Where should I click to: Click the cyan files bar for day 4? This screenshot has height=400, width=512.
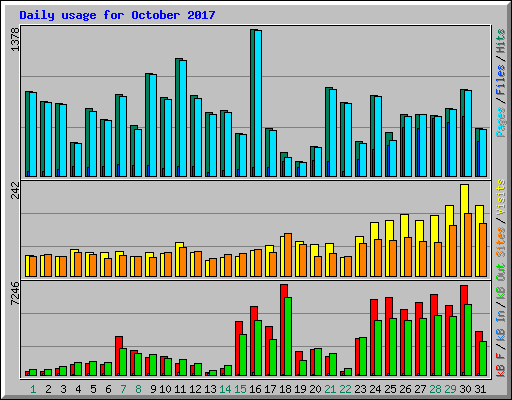[78, 160]
